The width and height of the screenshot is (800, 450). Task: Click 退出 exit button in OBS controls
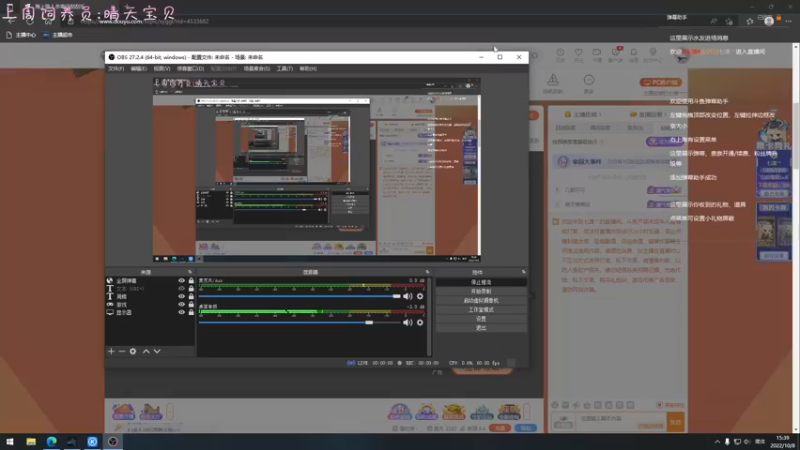click(x=481, y=328)
